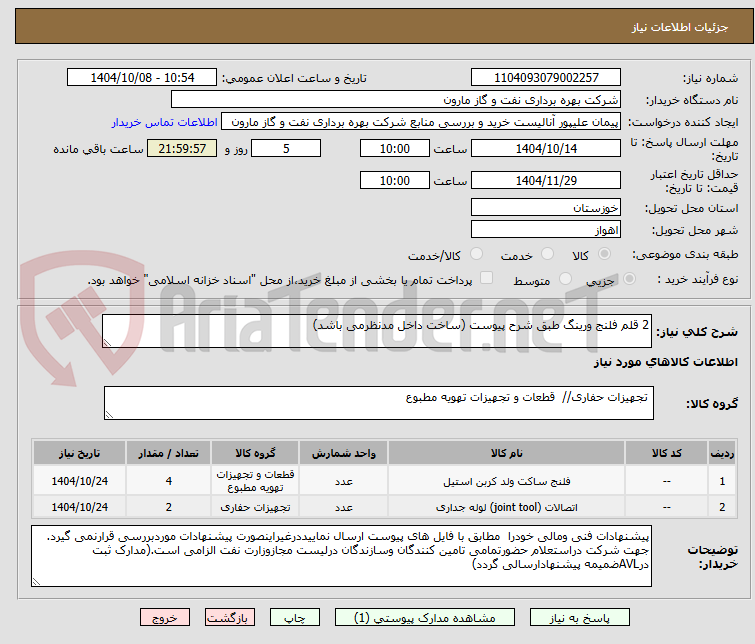The image size is (755, 644).
Task: Click the چاپ print button
Action: [x=295, y=618]
